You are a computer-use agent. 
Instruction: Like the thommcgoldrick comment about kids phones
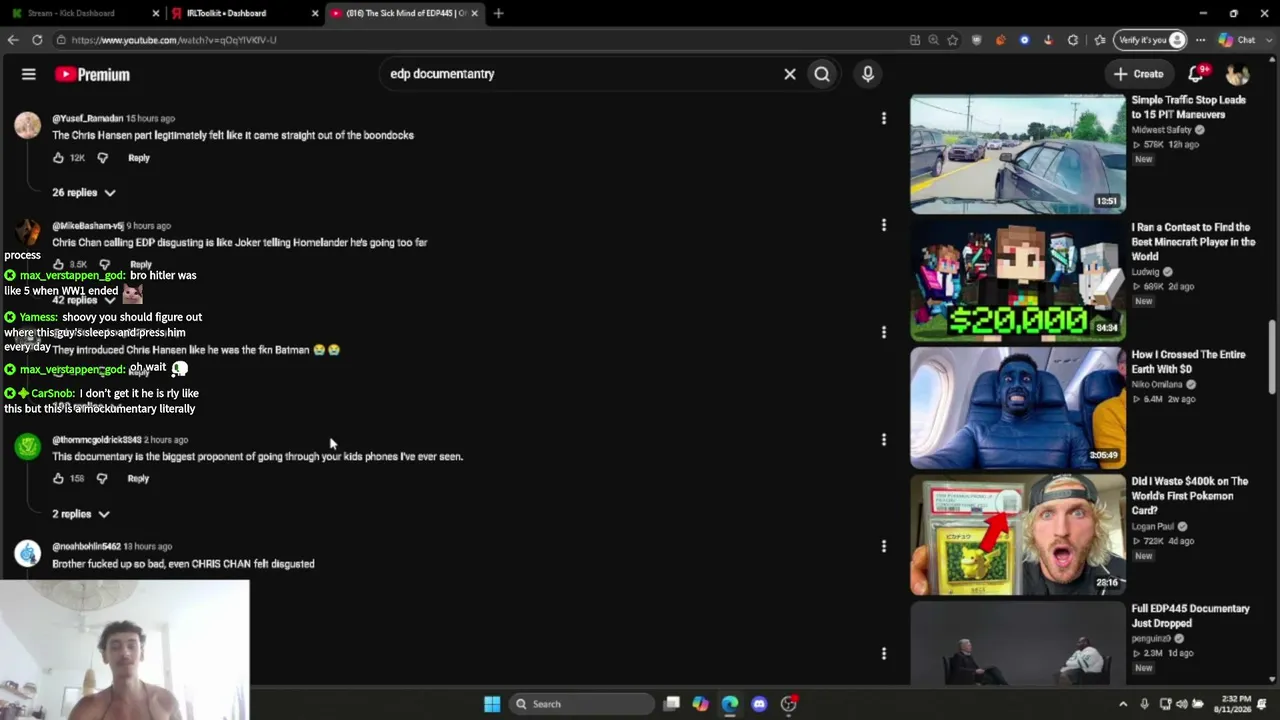58,479
